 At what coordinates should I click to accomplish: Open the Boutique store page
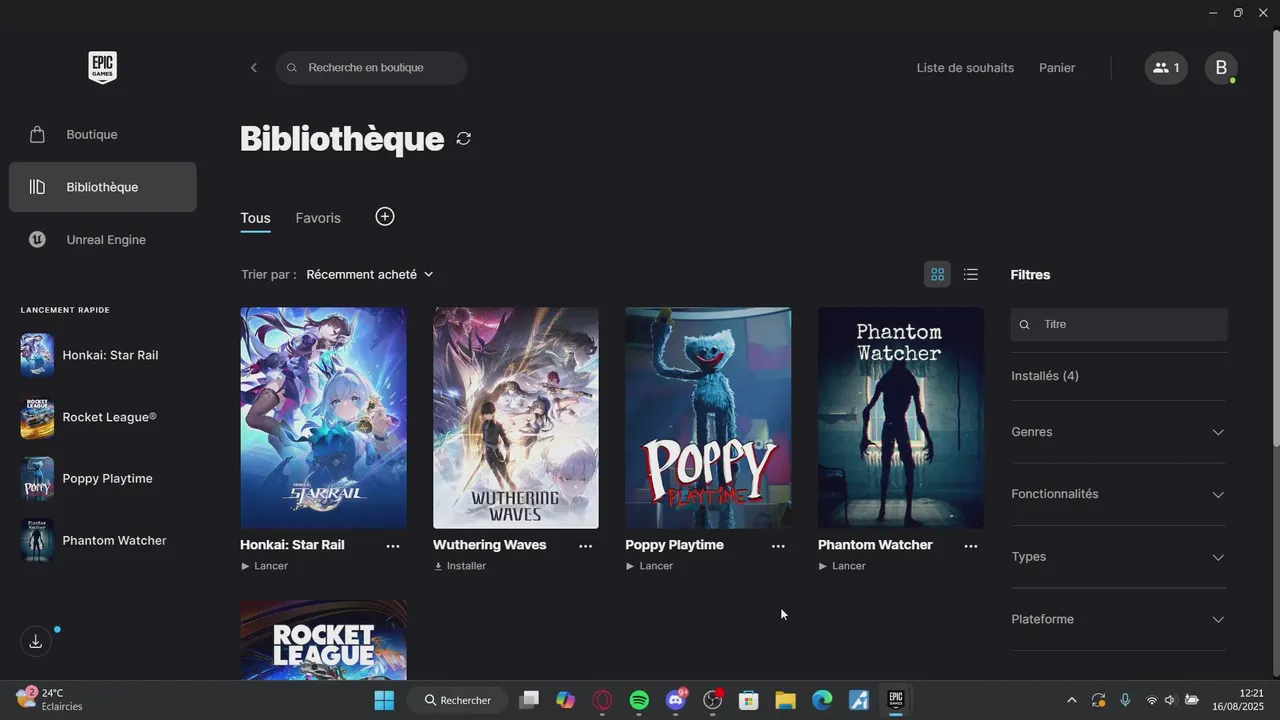click(102, 134)
